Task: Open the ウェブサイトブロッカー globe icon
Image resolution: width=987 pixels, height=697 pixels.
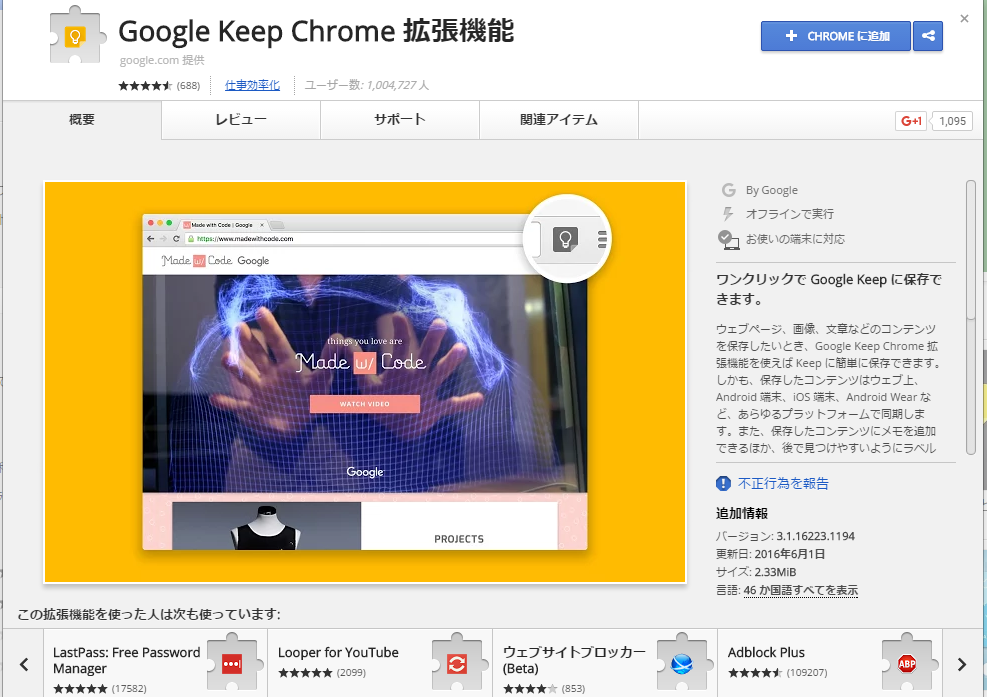Action: [x=682, y=663]
